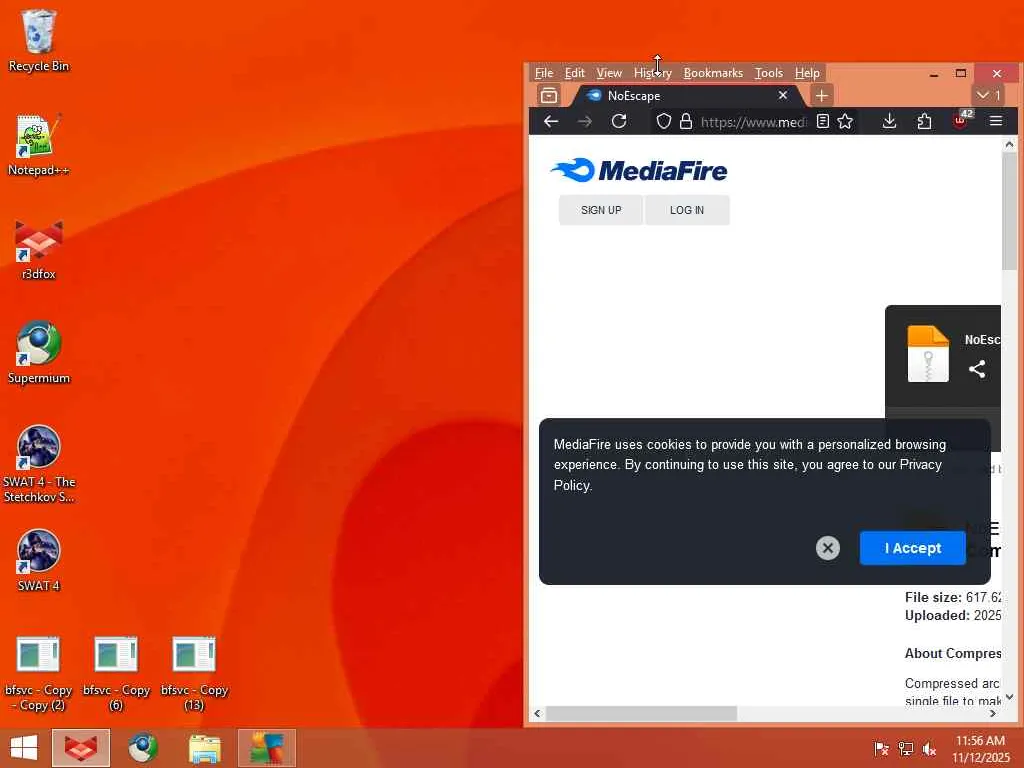Click the Supermium taskbar icon
Viewport: 1024px width, 768px height.
tap(143, 748)
